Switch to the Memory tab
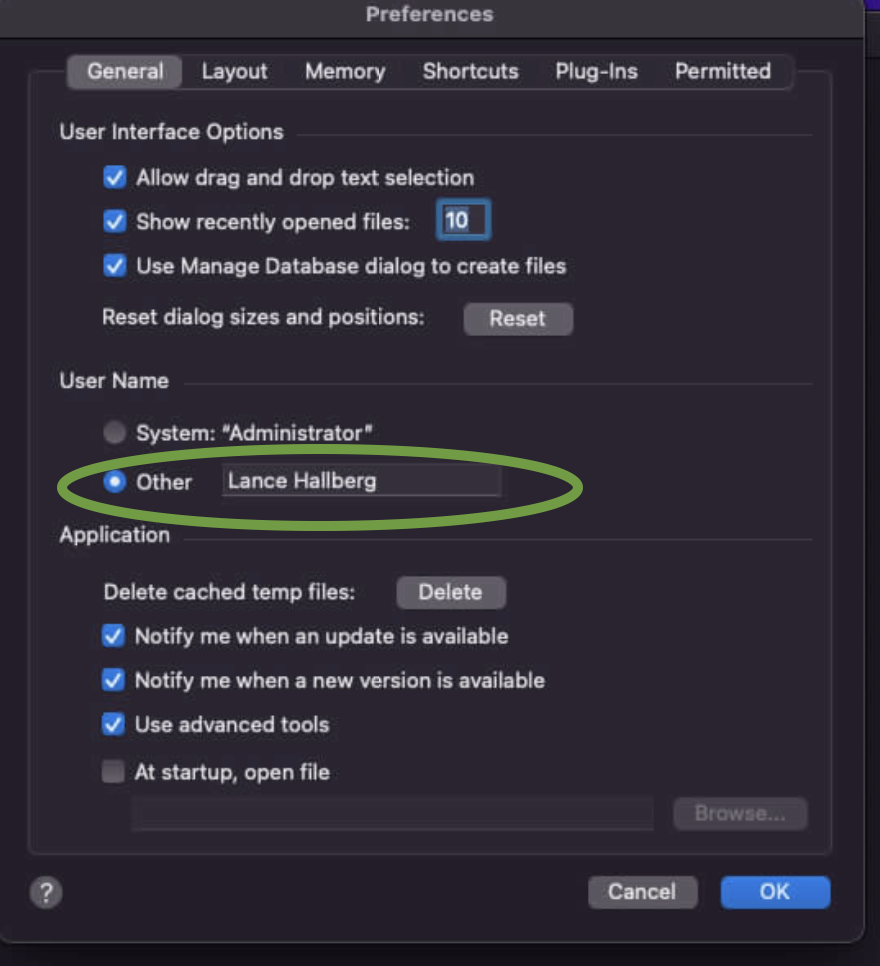 pyautogui.click(x=344, y=71)
